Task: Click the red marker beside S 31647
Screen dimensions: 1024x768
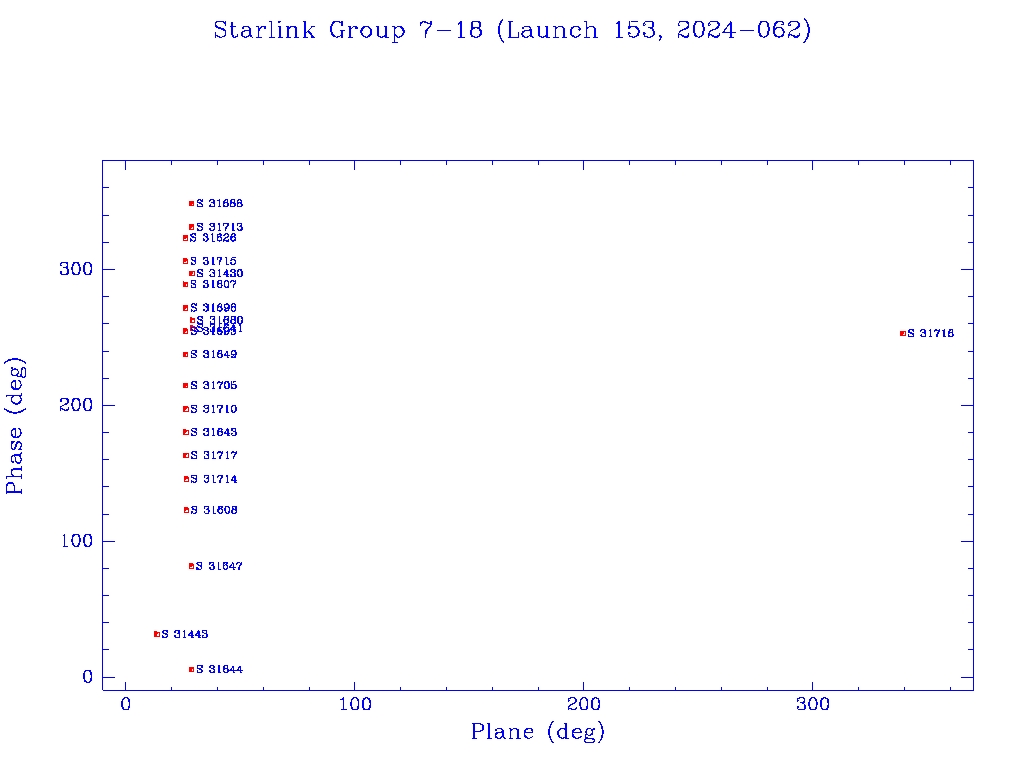Action: tap(191, 566)
